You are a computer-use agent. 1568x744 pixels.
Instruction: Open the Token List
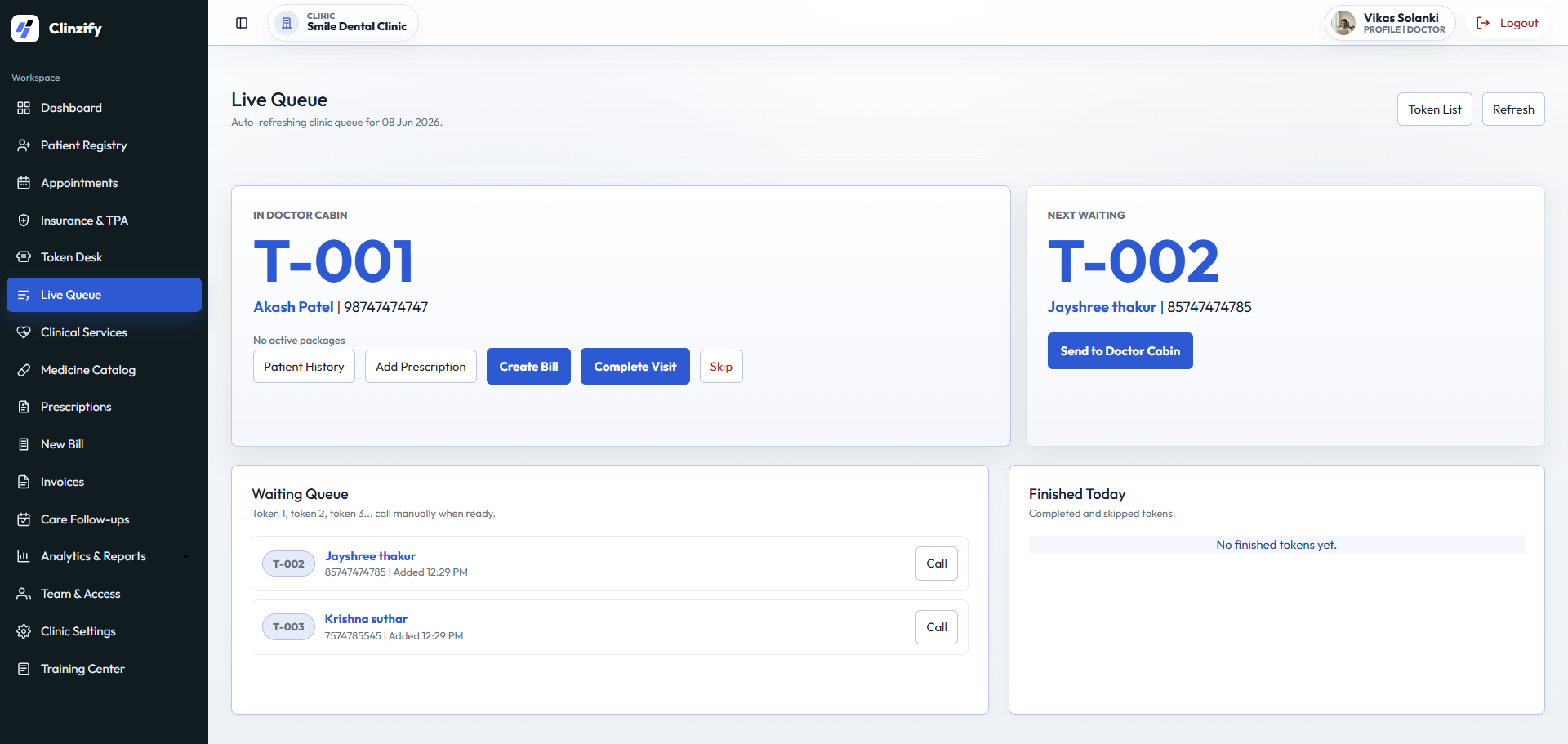(1434, 109)
